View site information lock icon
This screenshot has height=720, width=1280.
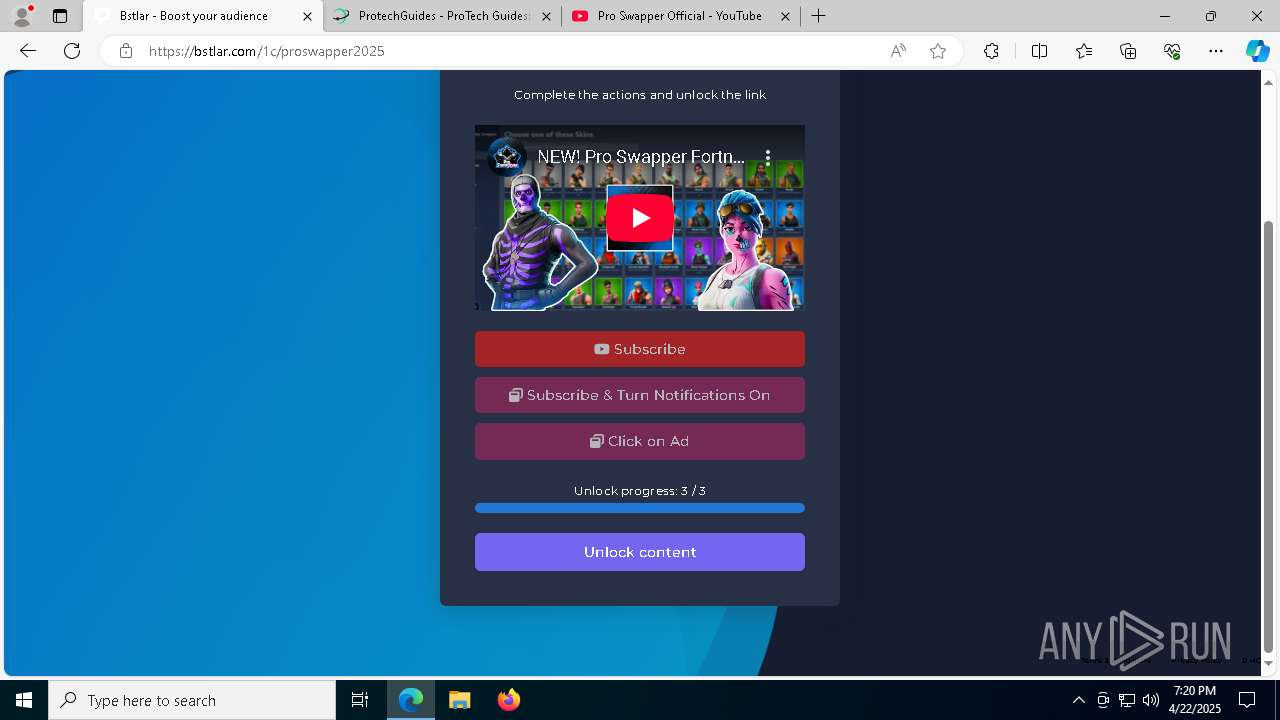(126, 51)
